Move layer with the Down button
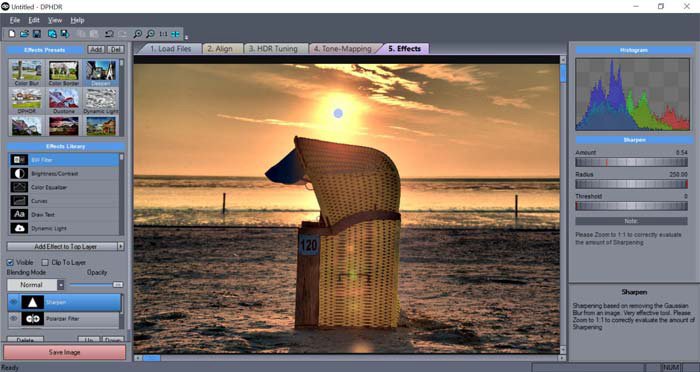 point(113,340)
